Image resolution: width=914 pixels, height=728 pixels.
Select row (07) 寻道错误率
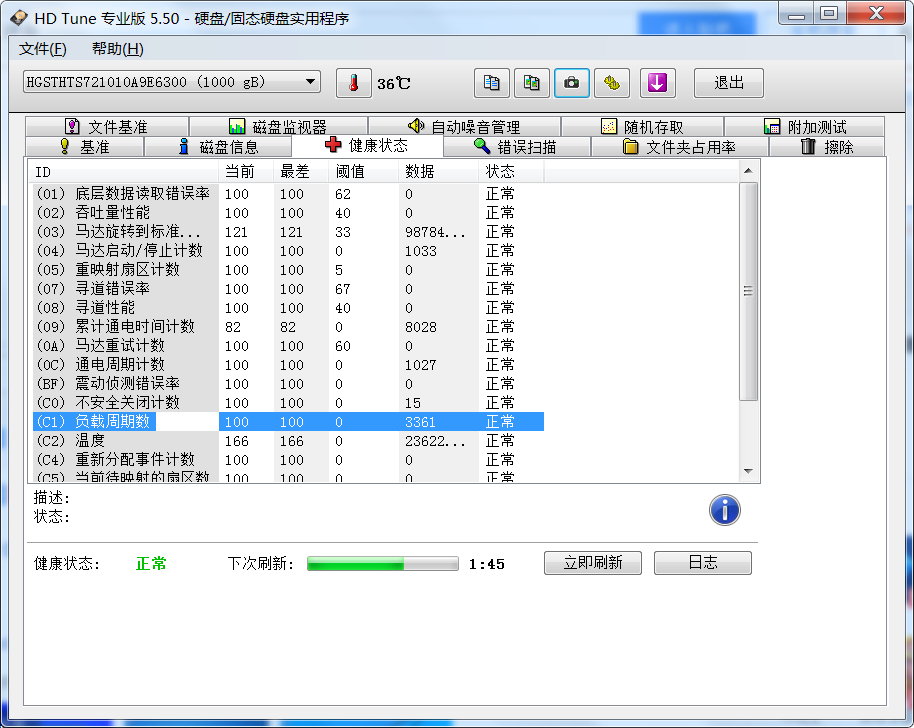(x=289, y=289)
